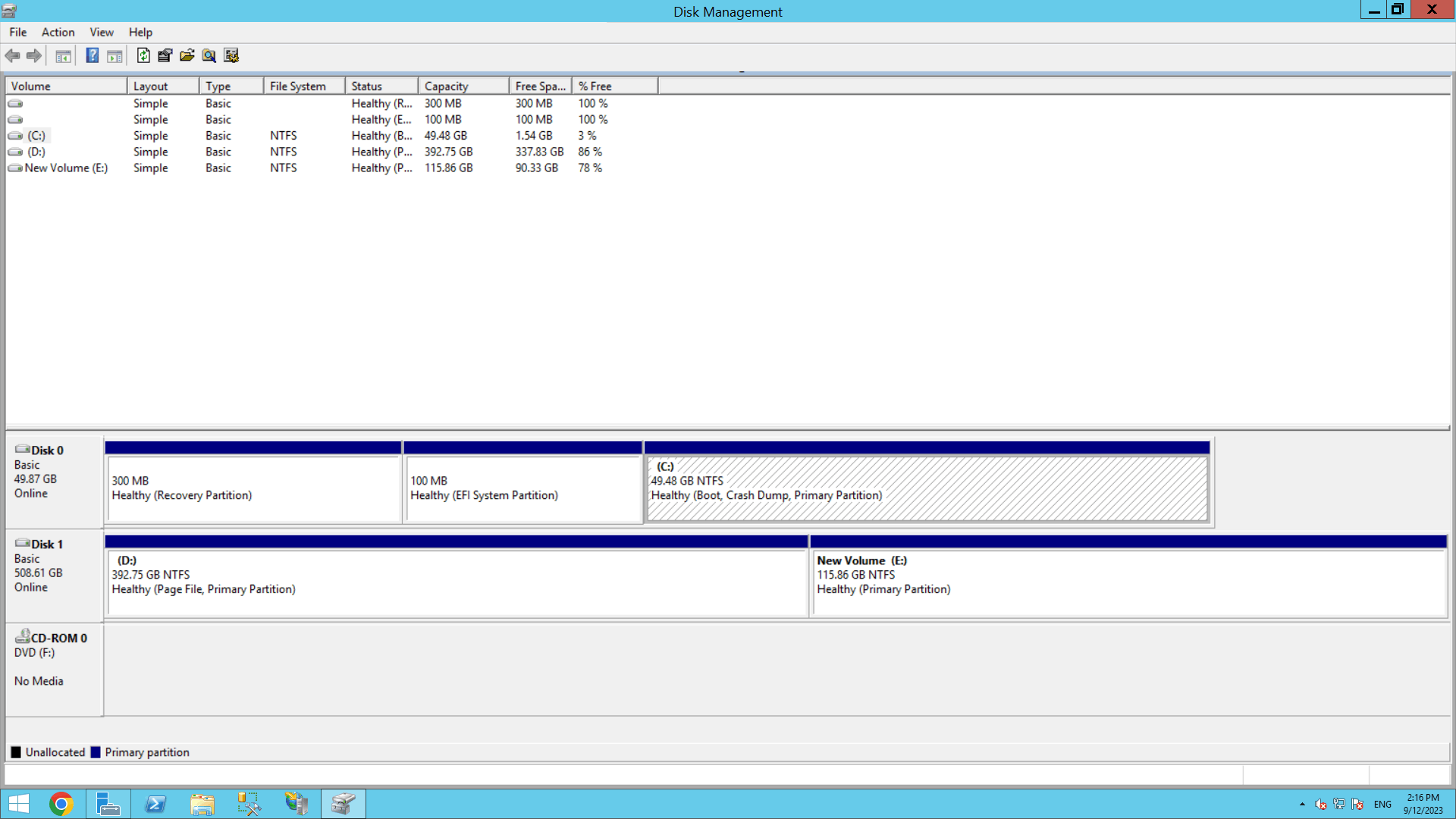
Task: Toggle the Show/Hide Console Tree button
Action: click(x=63, y=55)
